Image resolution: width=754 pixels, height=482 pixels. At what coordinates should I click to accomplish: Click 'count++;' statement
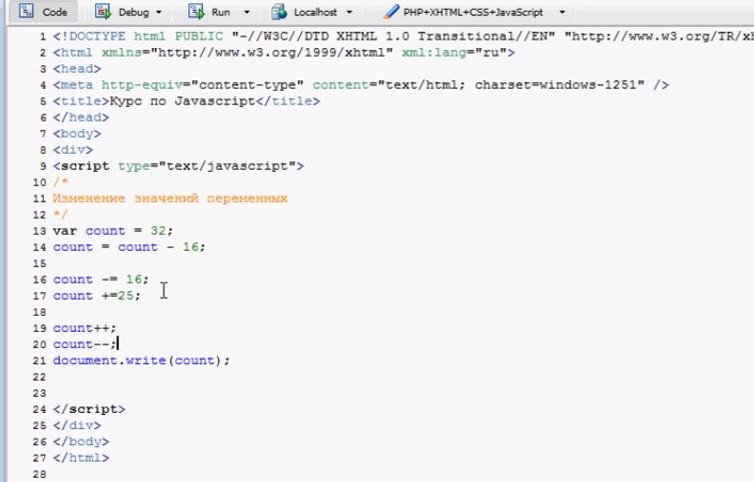(85, 328)
